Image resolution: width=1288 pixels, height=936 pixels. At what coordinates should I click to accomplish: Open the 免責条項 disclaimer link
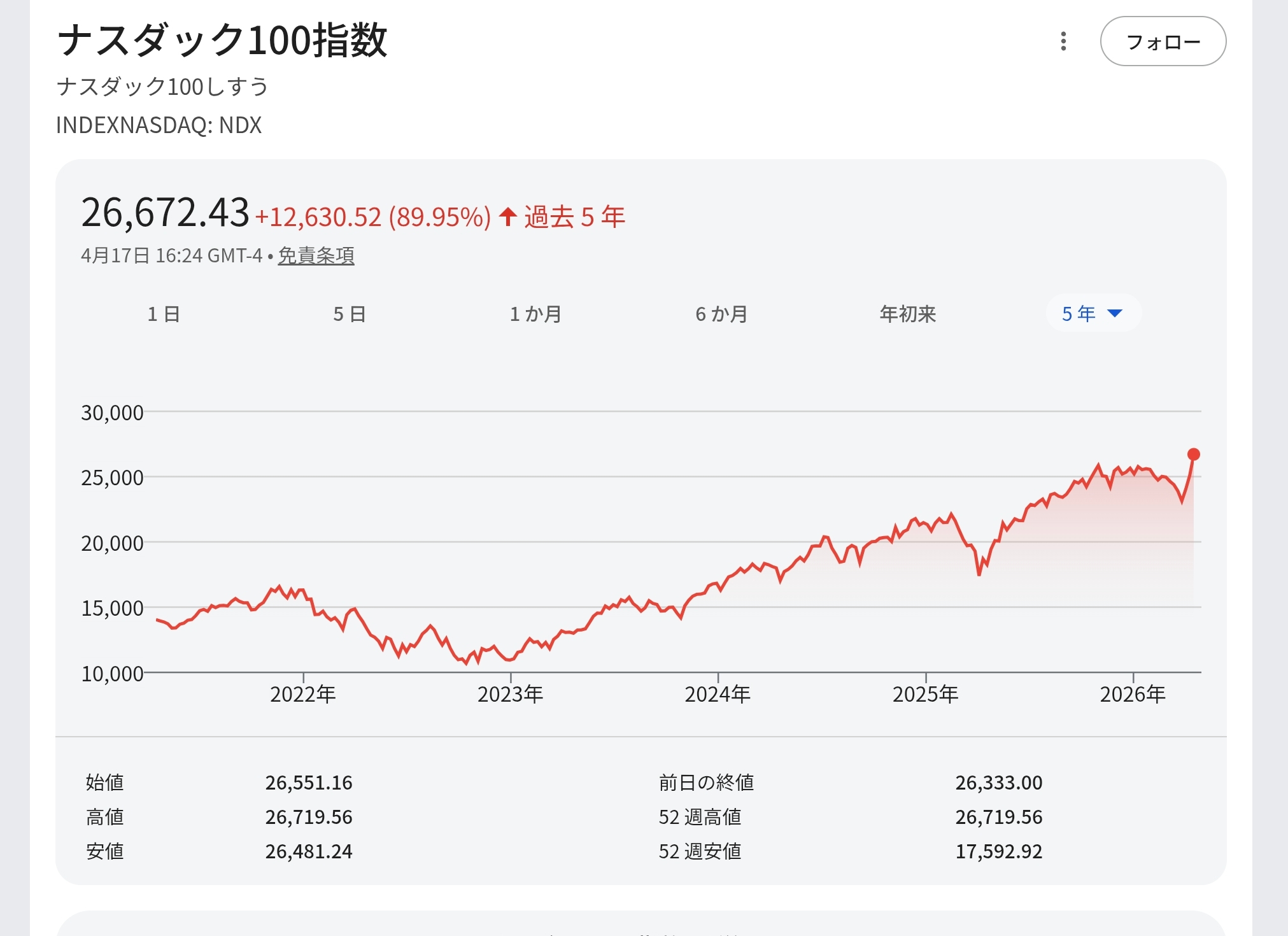[x=316, y=256]
